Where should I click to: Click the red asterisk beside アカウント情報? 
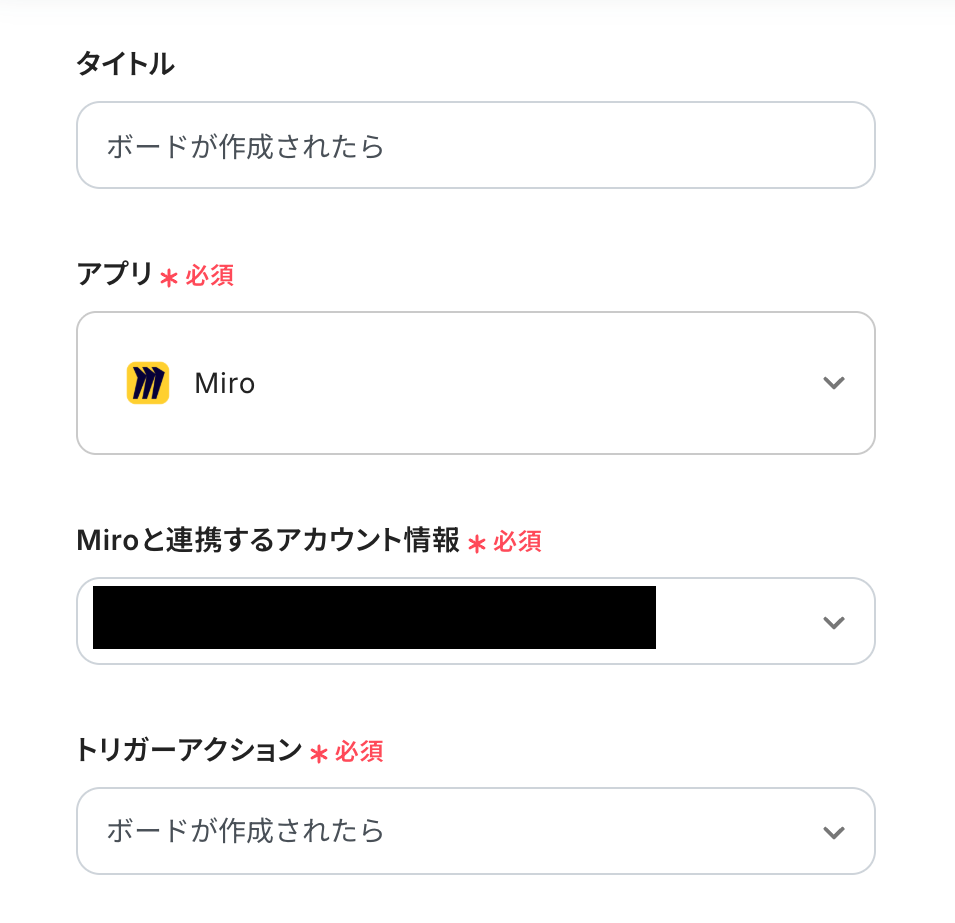coord(477,543)
